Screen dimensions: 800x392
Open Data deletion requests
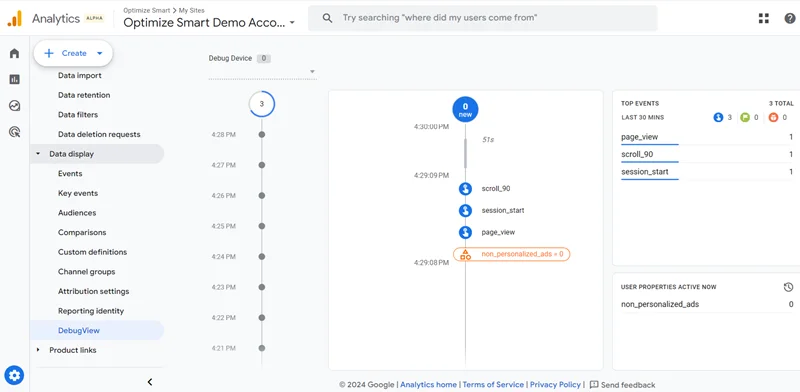[99, 134]
